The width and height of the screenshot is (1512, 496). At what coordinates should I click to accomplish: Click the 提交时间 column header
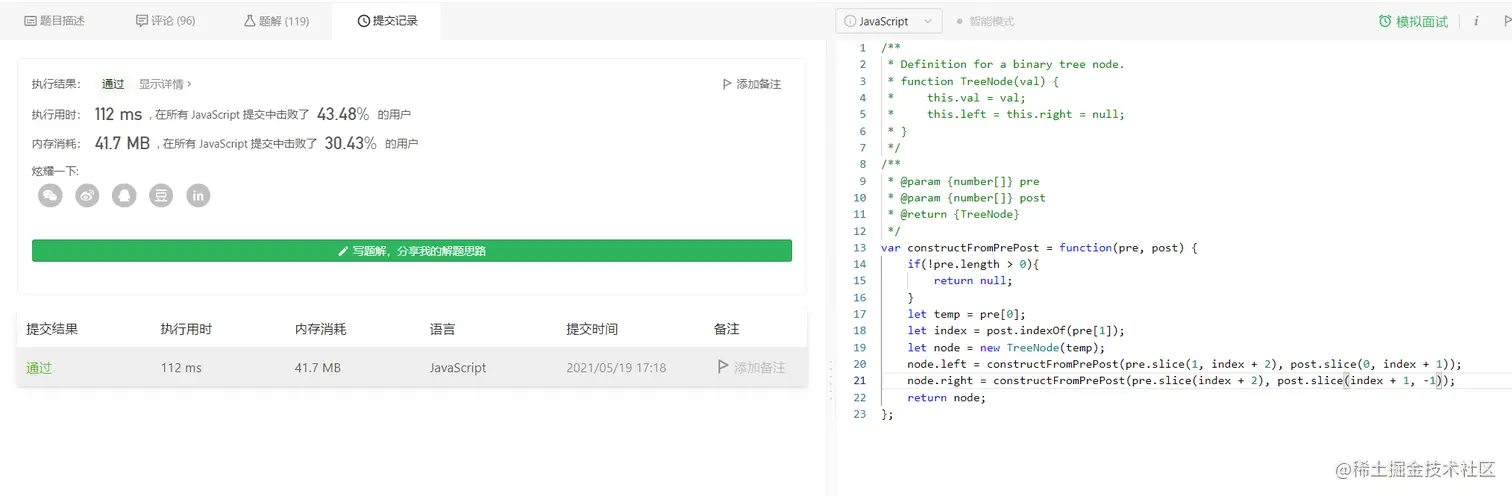592,329
